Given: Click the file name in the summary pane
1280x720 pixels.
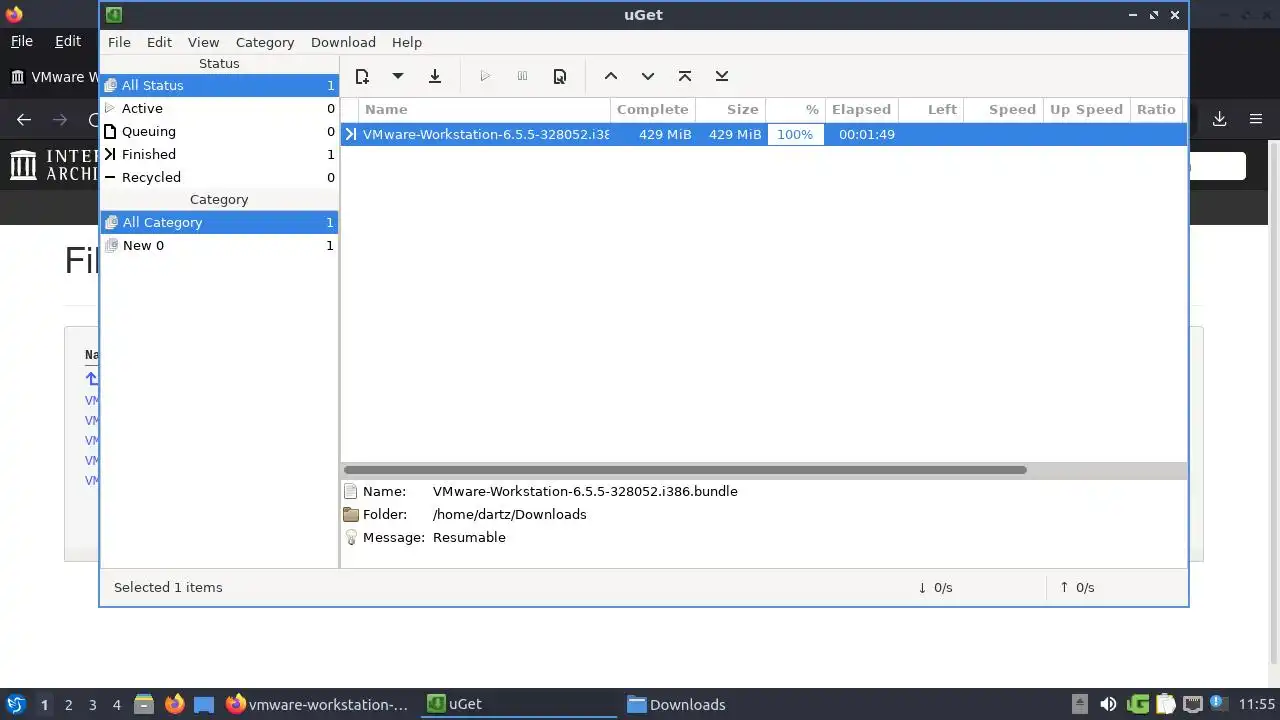Looking at the screenshot, I should pos(585,491).
